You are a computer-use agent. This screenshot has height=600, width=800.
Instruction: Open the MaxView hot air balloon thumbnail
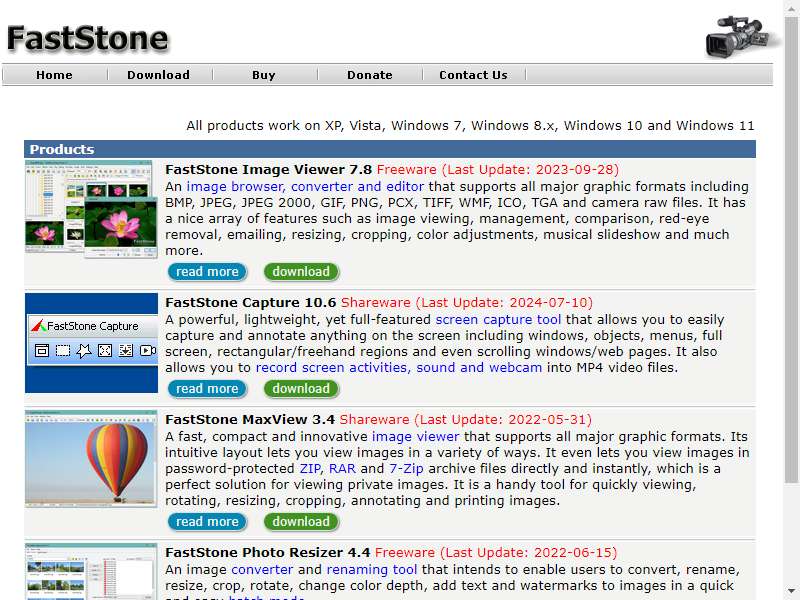coord(91,459)
